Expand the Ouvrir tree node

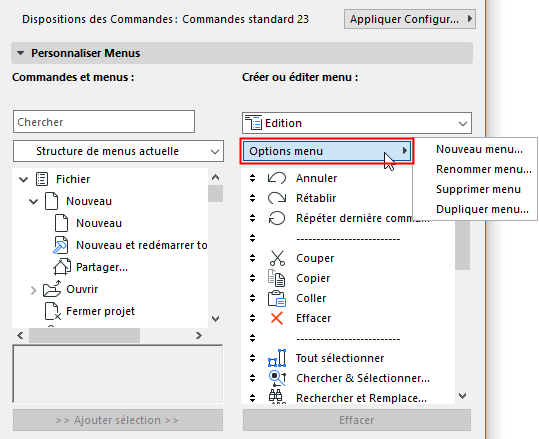(x=33, y=290)
